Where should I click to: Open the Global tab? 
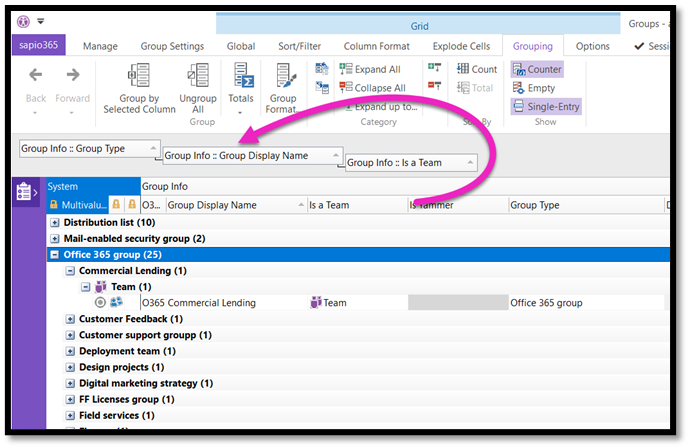(241, 46)
